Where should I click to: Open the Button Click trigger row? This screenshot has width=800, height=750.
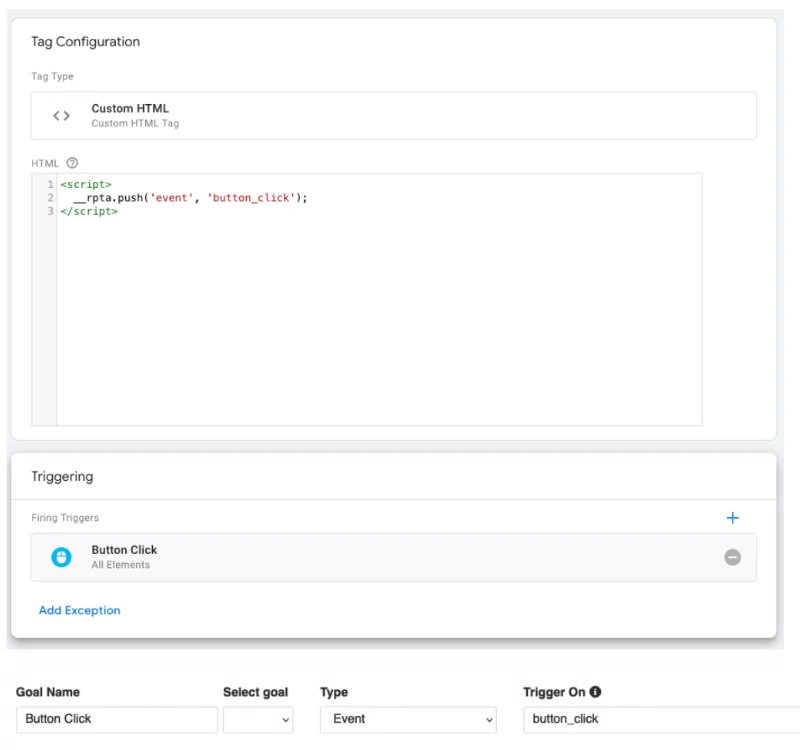[x=393, y=557]
